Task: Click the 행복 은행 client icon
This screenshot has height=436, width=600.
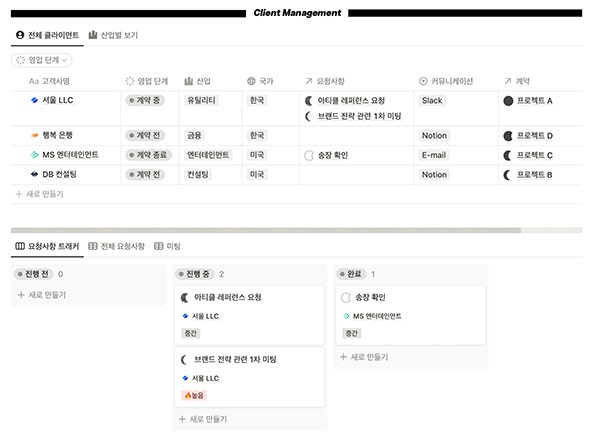Action: (34, 135)
